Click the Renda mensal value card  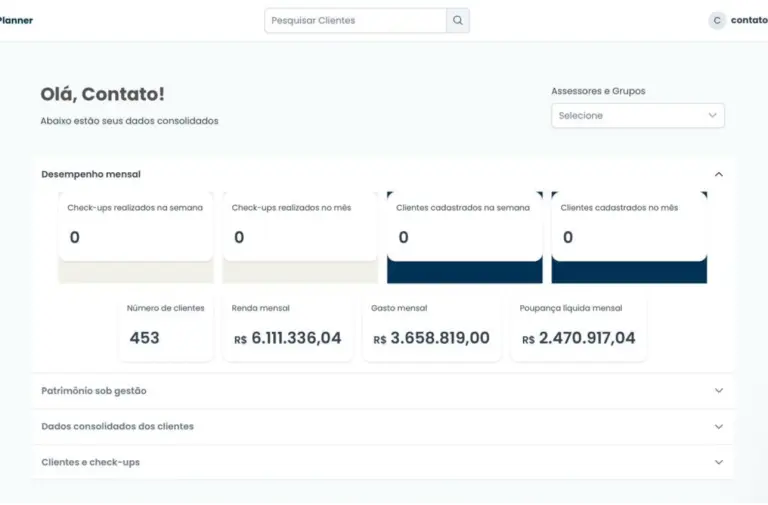pyautogui.click(x=287, y=327)
